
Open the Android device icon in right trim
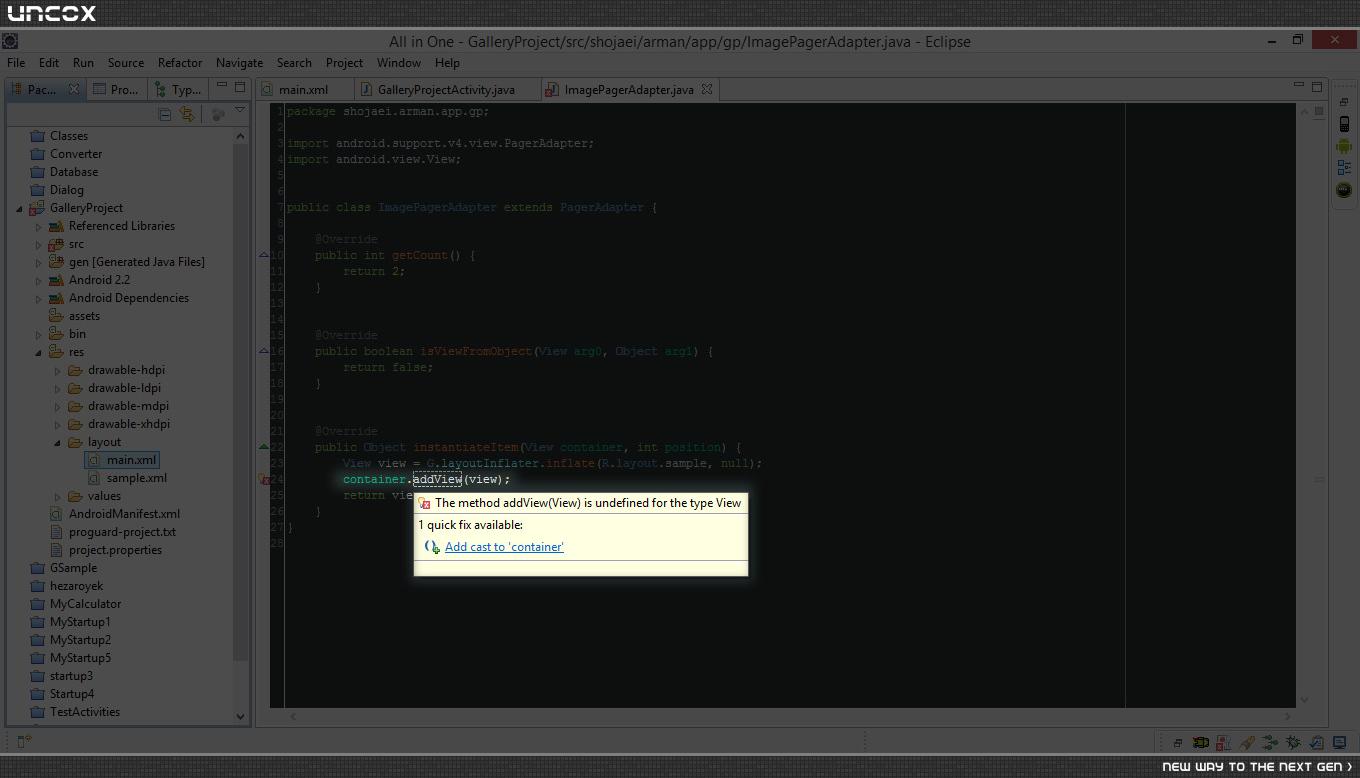tap(1344, 124)
